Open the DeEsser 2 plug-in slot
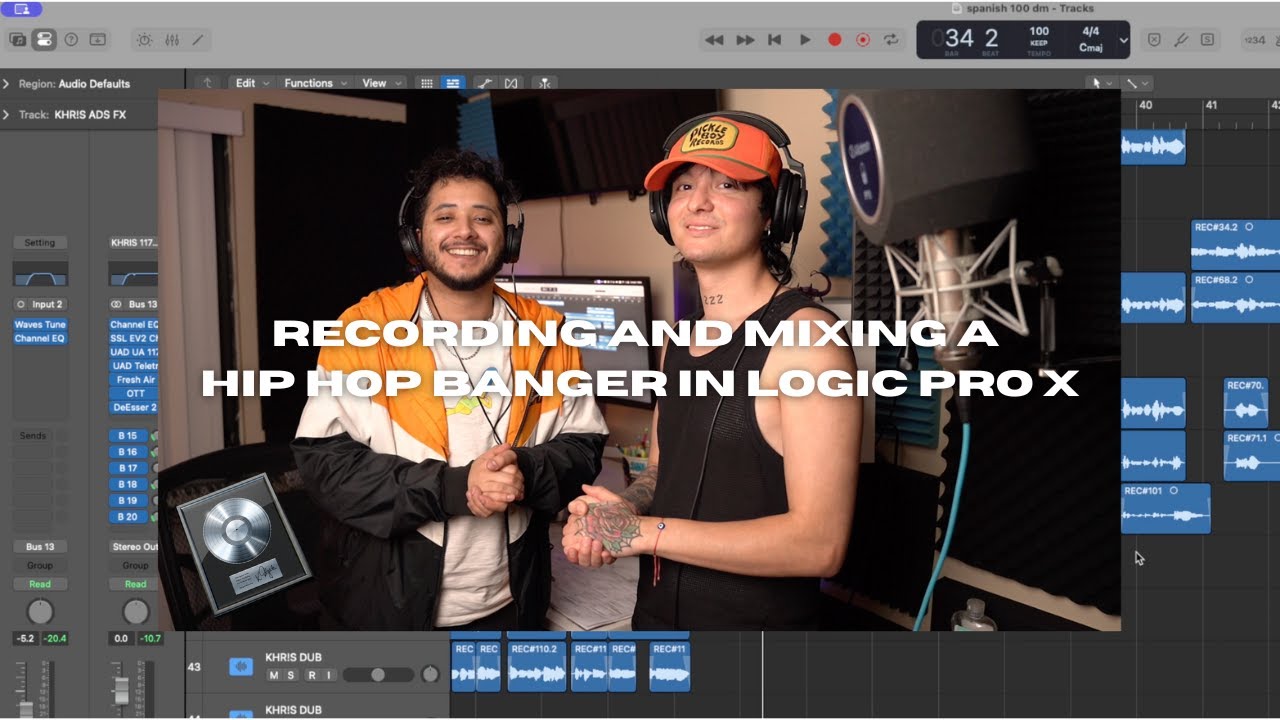Image resolution: width=1280 pixels, height=720 pixels. [x=134, y=408]
